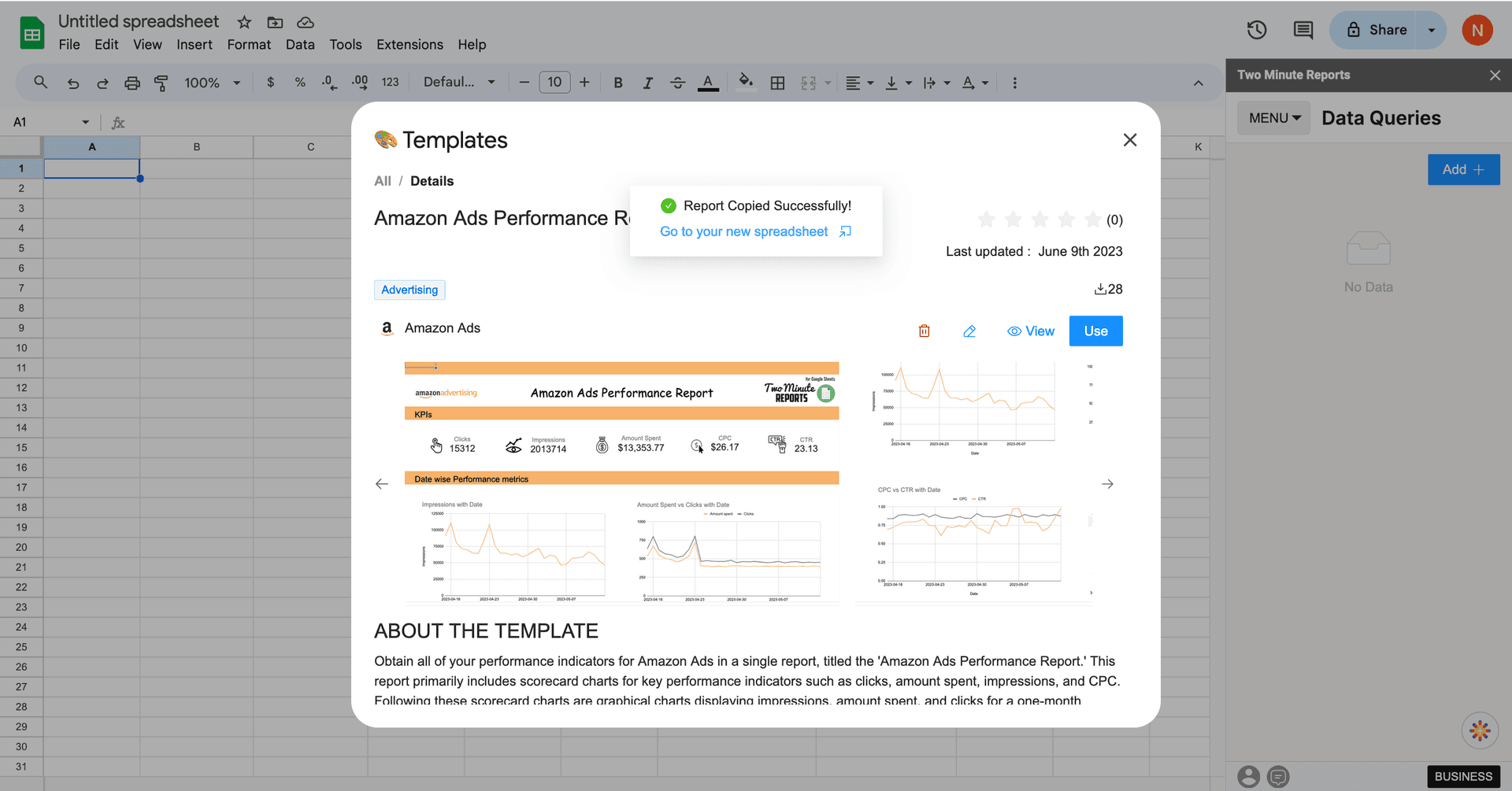This screenshot has height=791, width=1512.
Task: Expand the merge cells dropdown arrow
Action: (828, 83)
